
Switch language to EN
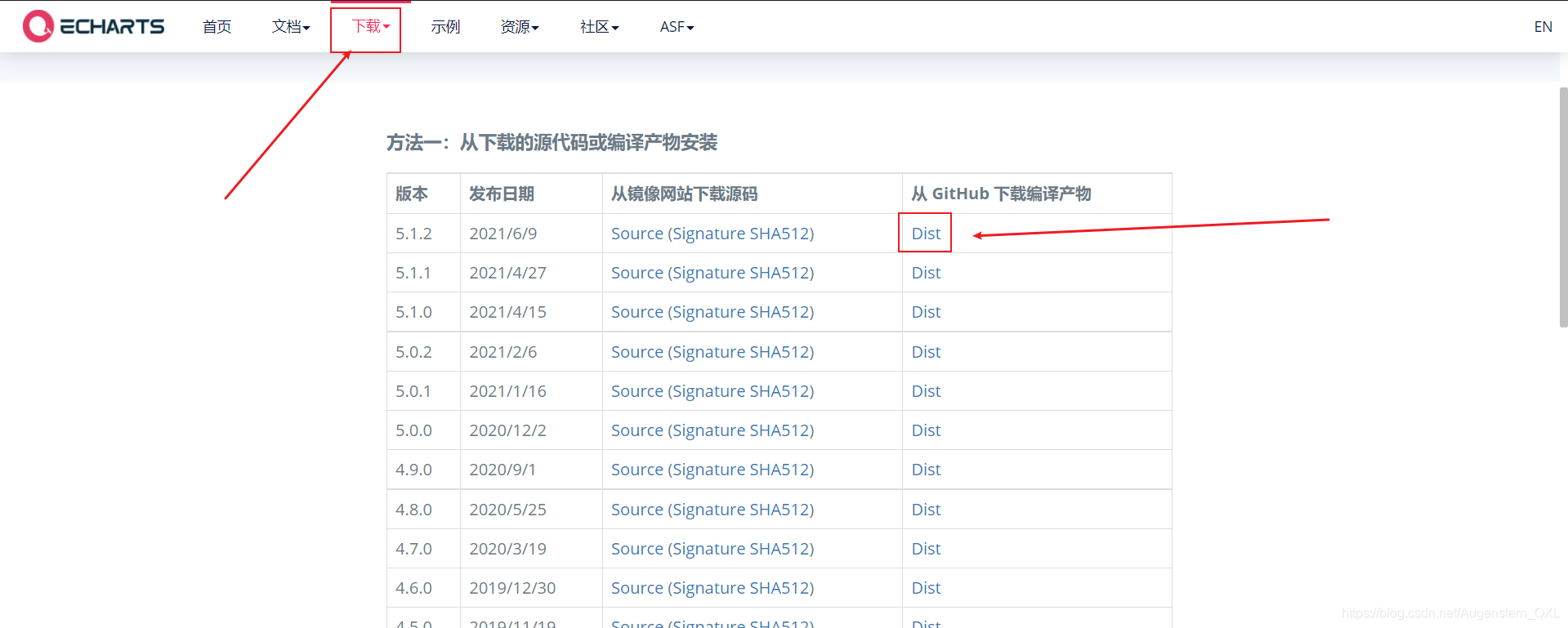click(1543, 27)
